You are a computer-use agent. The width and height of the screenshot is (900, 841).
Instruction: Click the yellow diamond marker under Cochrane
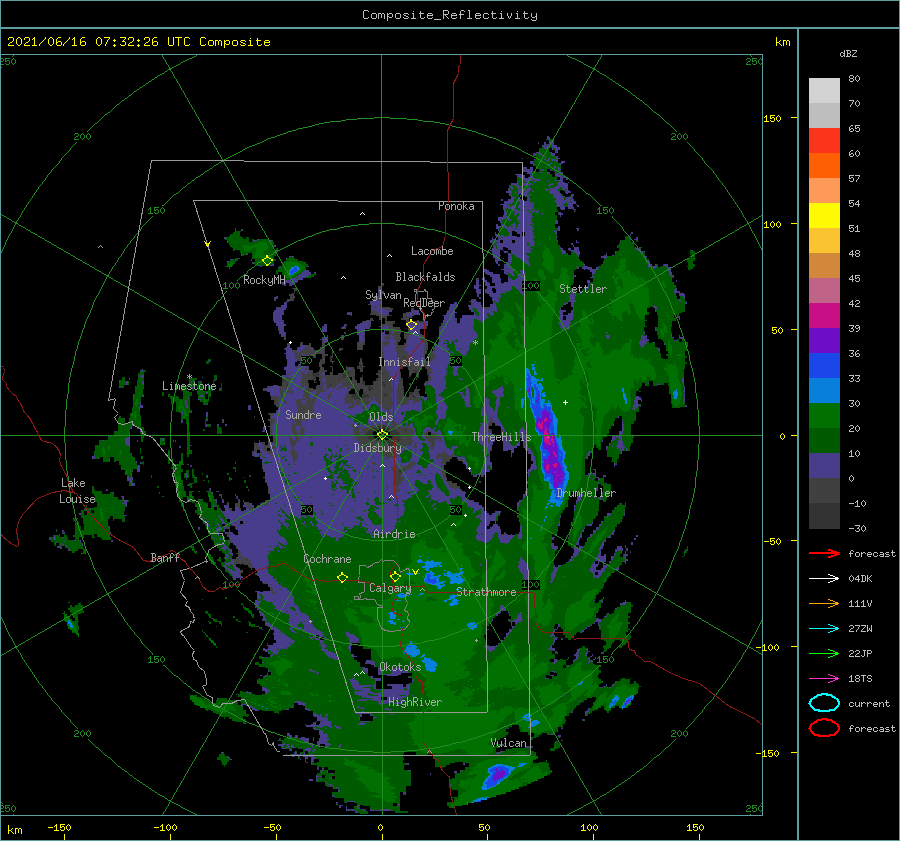(x=342, y=577)
